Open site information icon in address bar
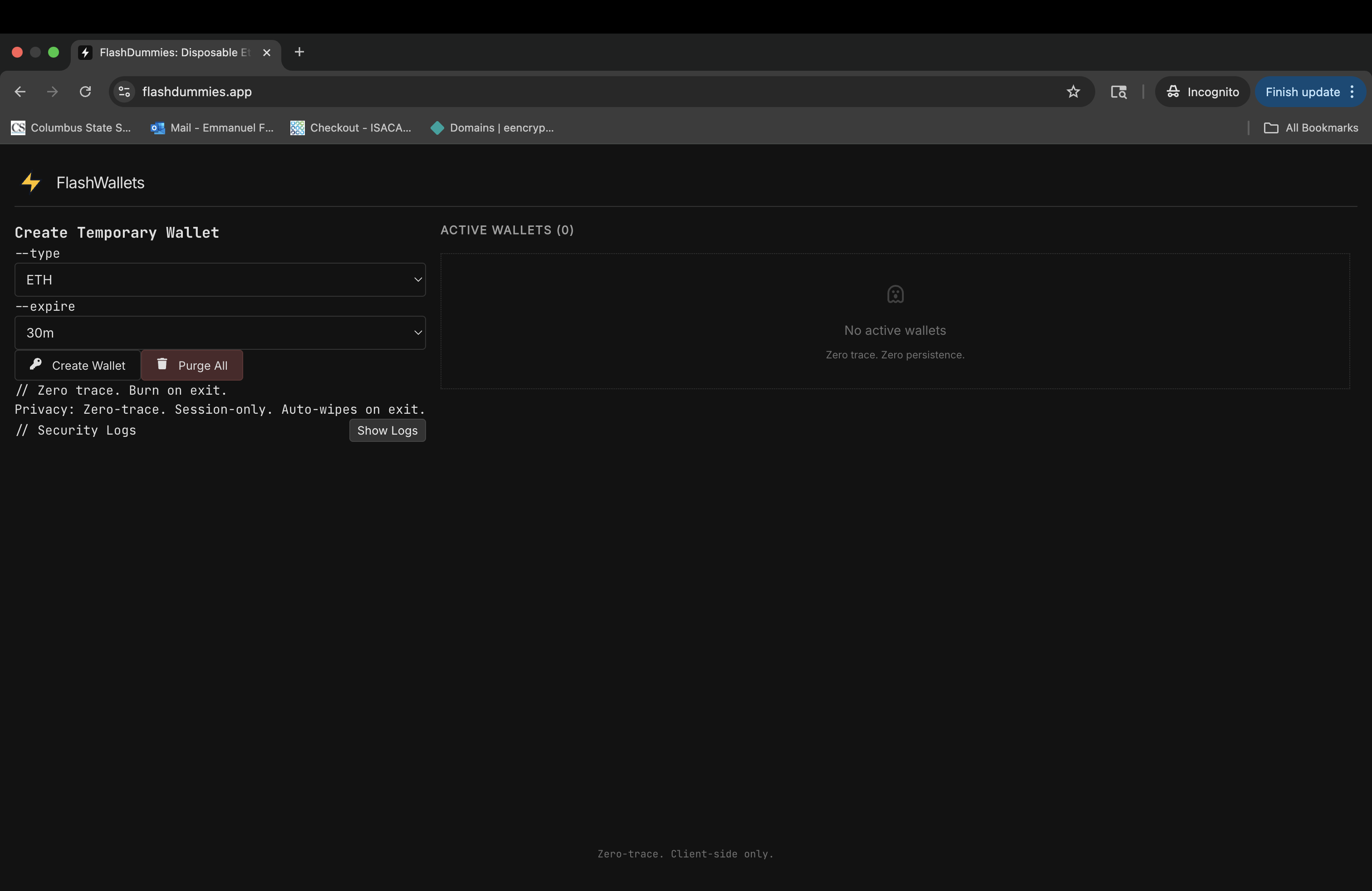 [124, 92]
